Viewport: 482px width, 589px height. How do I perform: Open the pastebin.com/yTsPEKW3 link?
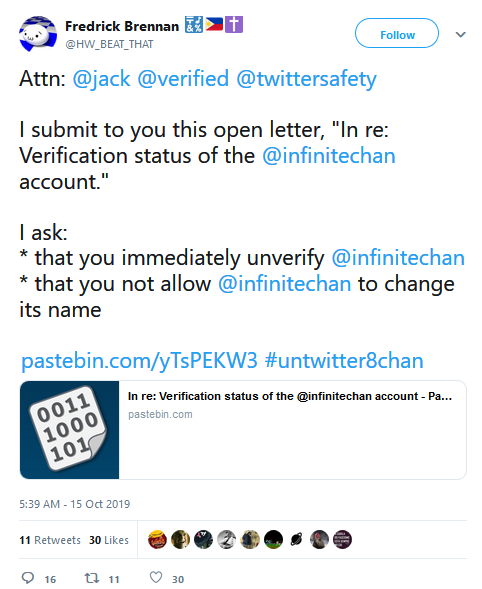pos(139,361)
